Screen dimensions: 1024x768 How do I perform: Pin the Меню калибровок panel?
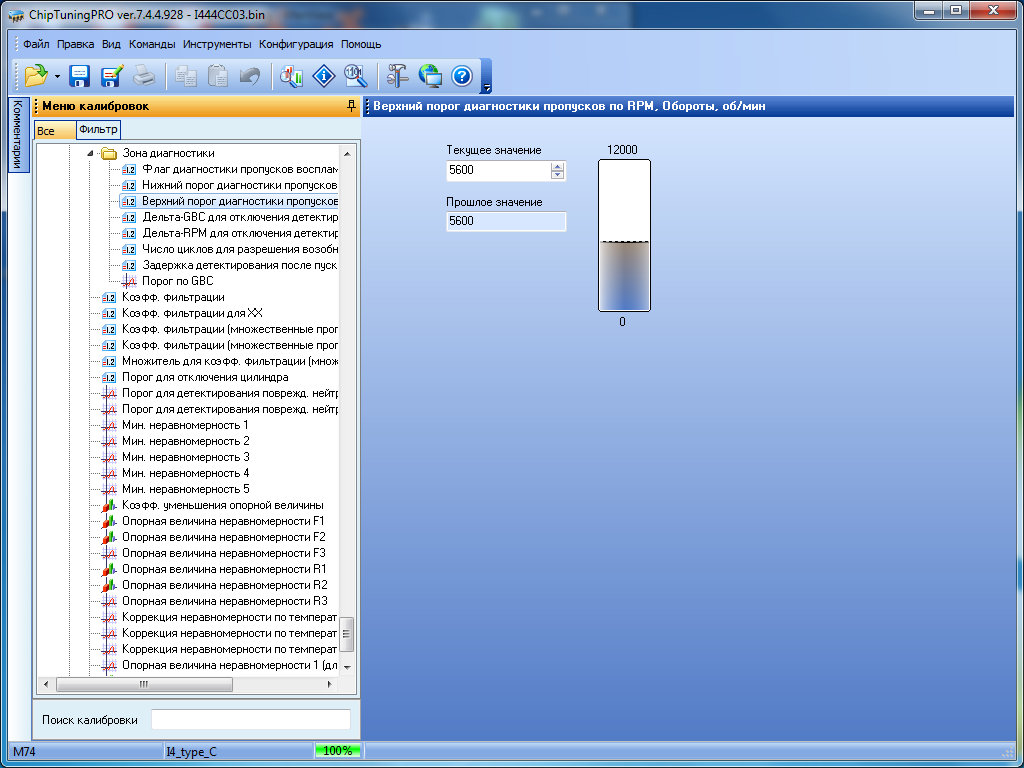(x=351, y=106)
